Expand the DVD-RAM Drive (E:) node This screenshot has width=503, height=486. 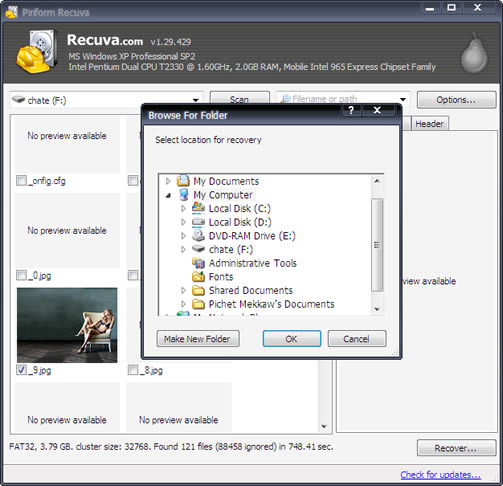click(183, 236)
